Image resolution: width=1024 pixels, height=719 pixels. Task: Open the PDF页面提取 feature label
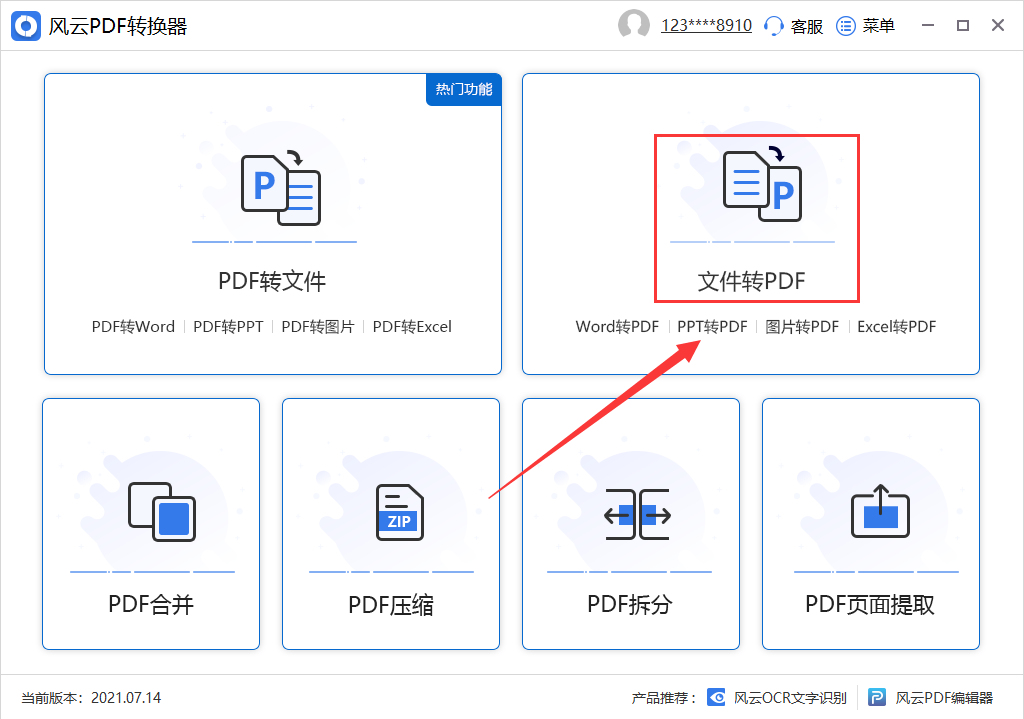pyautogui.click(x=870, y=605)
